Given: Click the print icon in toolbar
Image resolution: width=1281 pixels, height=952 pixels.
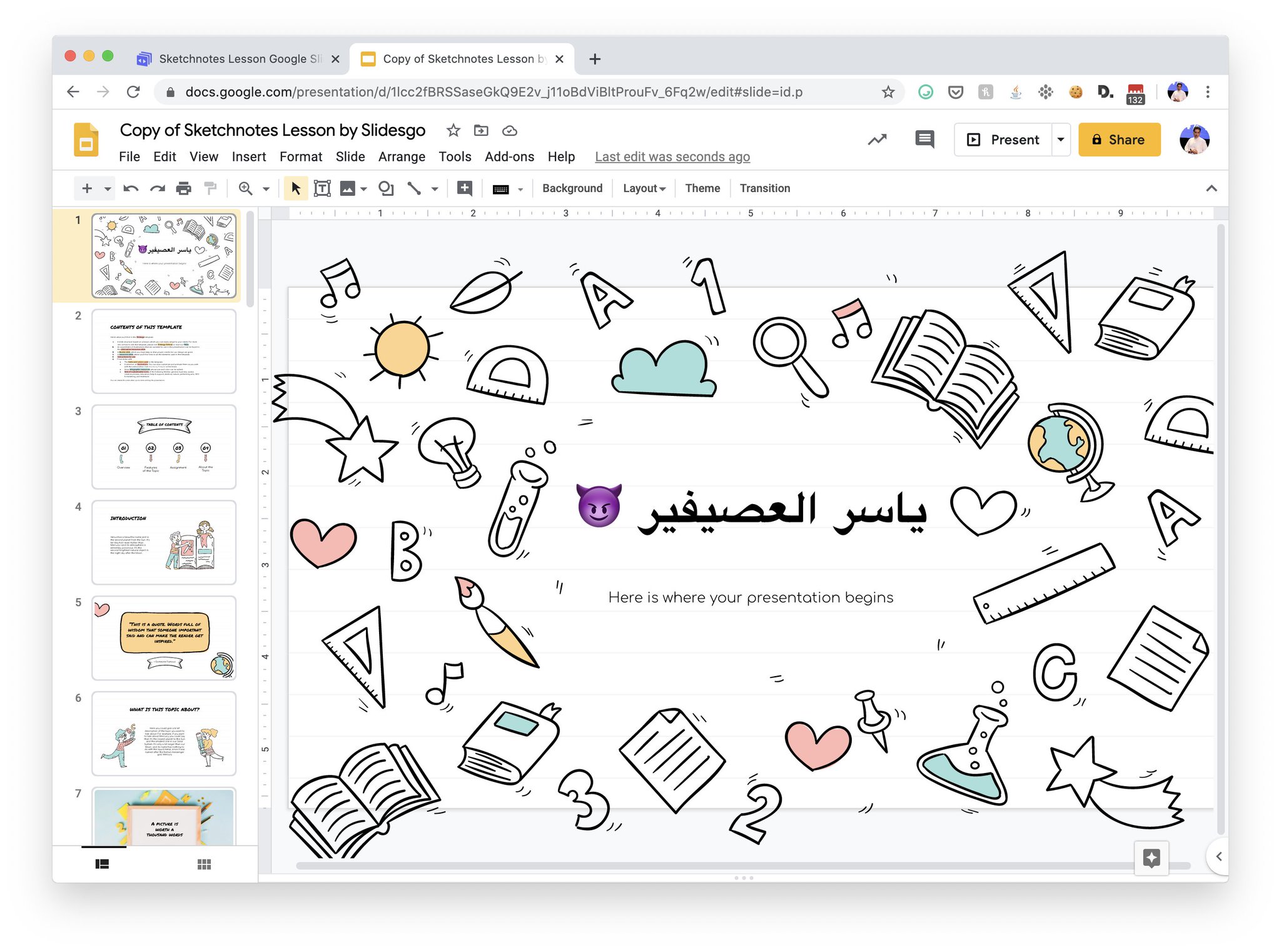Looking at the screenshot, I should pyautogui.click(x=183, y=188).
